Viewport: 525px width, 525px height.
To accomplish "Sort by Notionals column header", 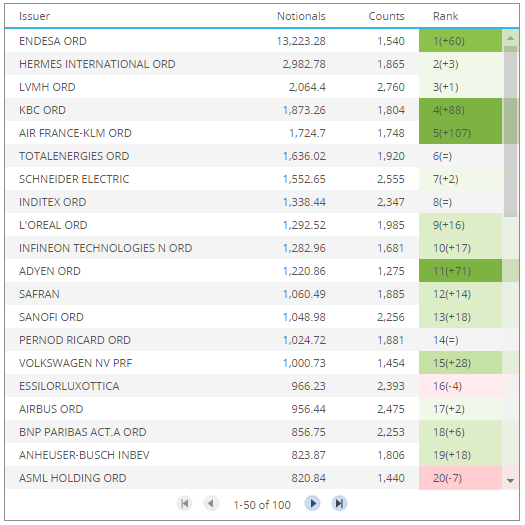I will [x=301, y=16].
